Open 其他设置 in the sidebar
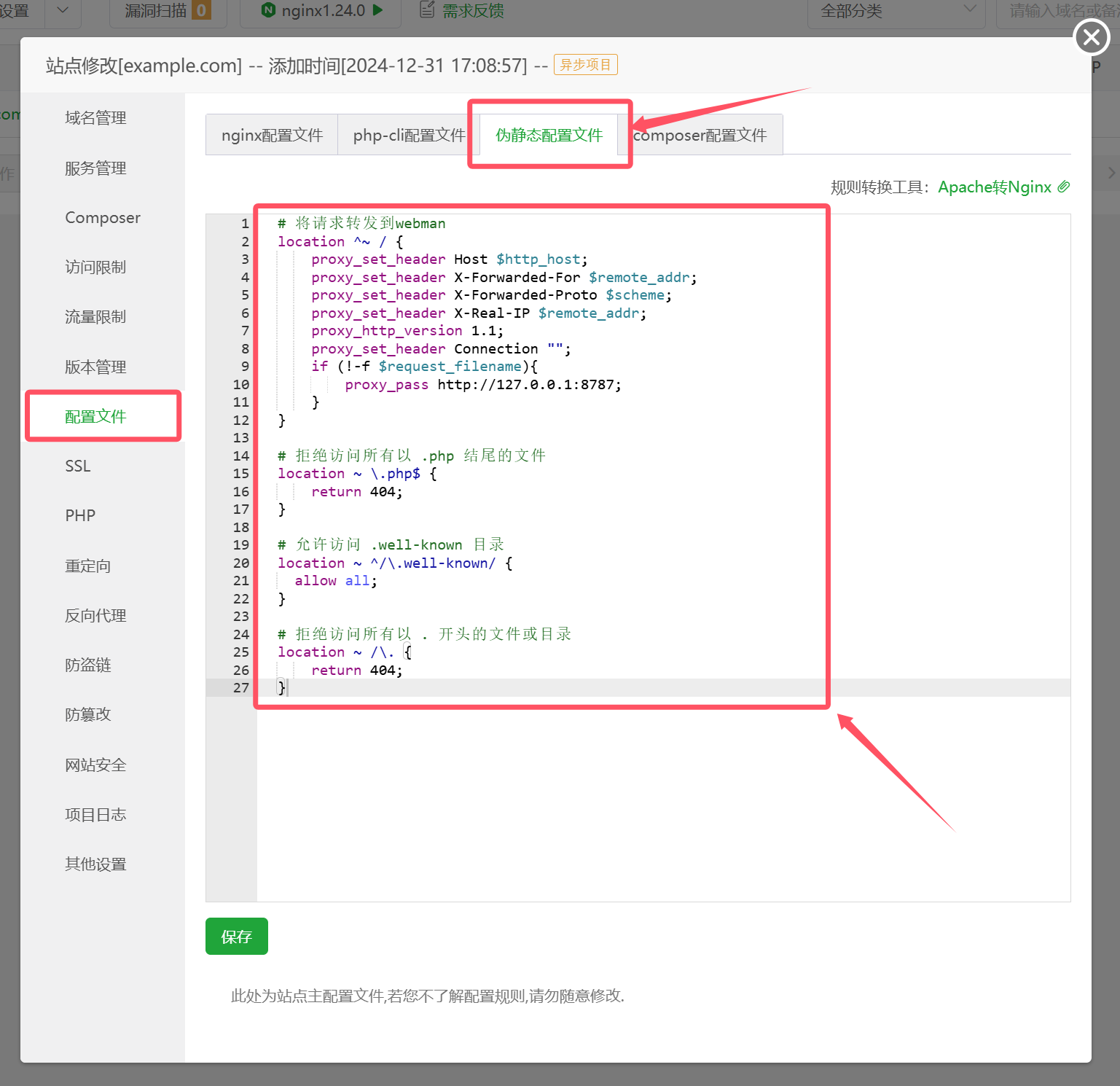This screenshot has height=1086, width=1120. click(95, 864)
